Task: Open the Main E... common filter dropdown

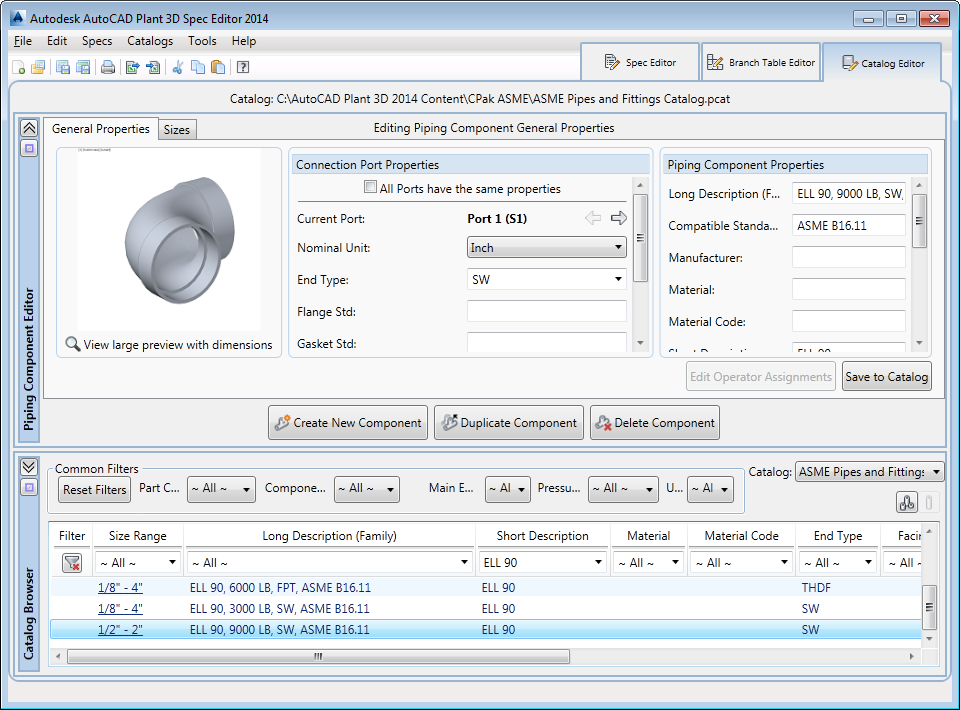Action: (508, 489)
